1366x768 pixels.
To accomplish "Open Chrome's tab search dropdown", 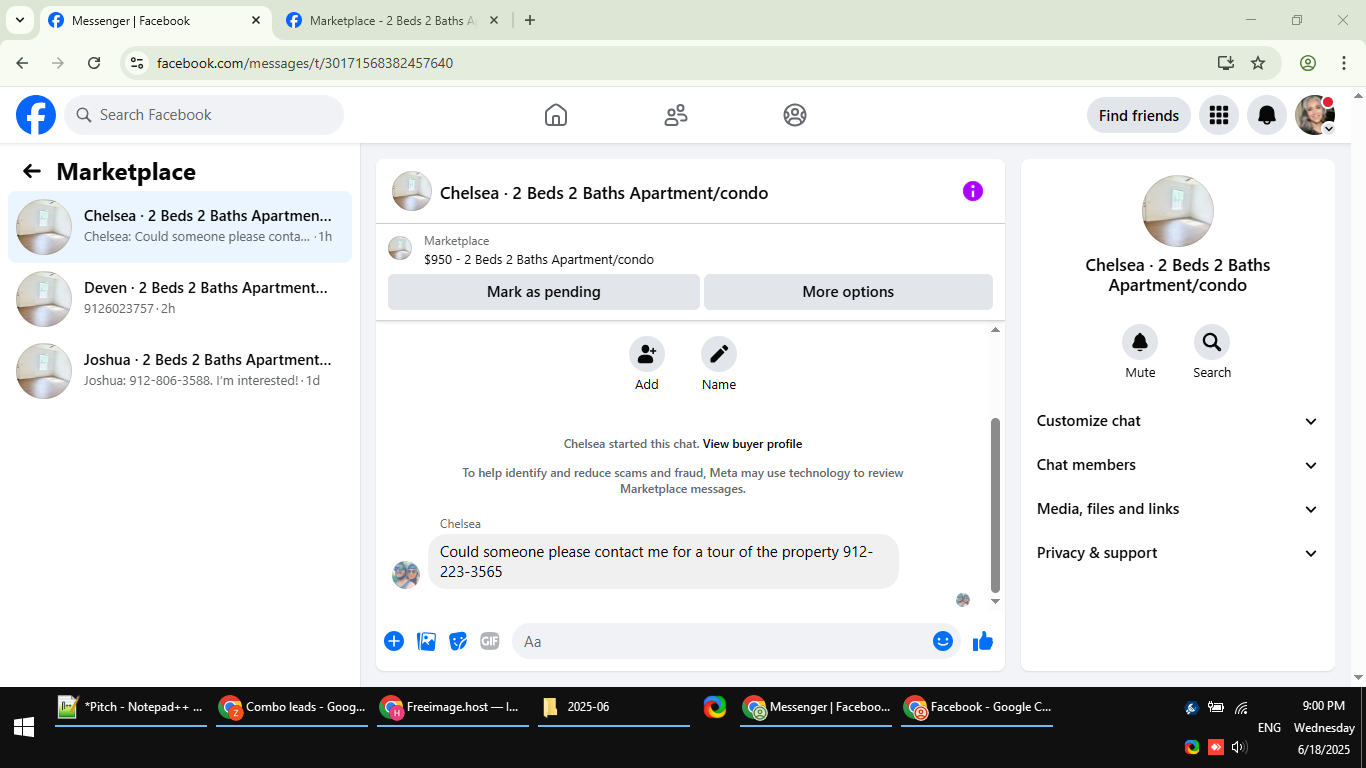I will (x=19, y=20).
